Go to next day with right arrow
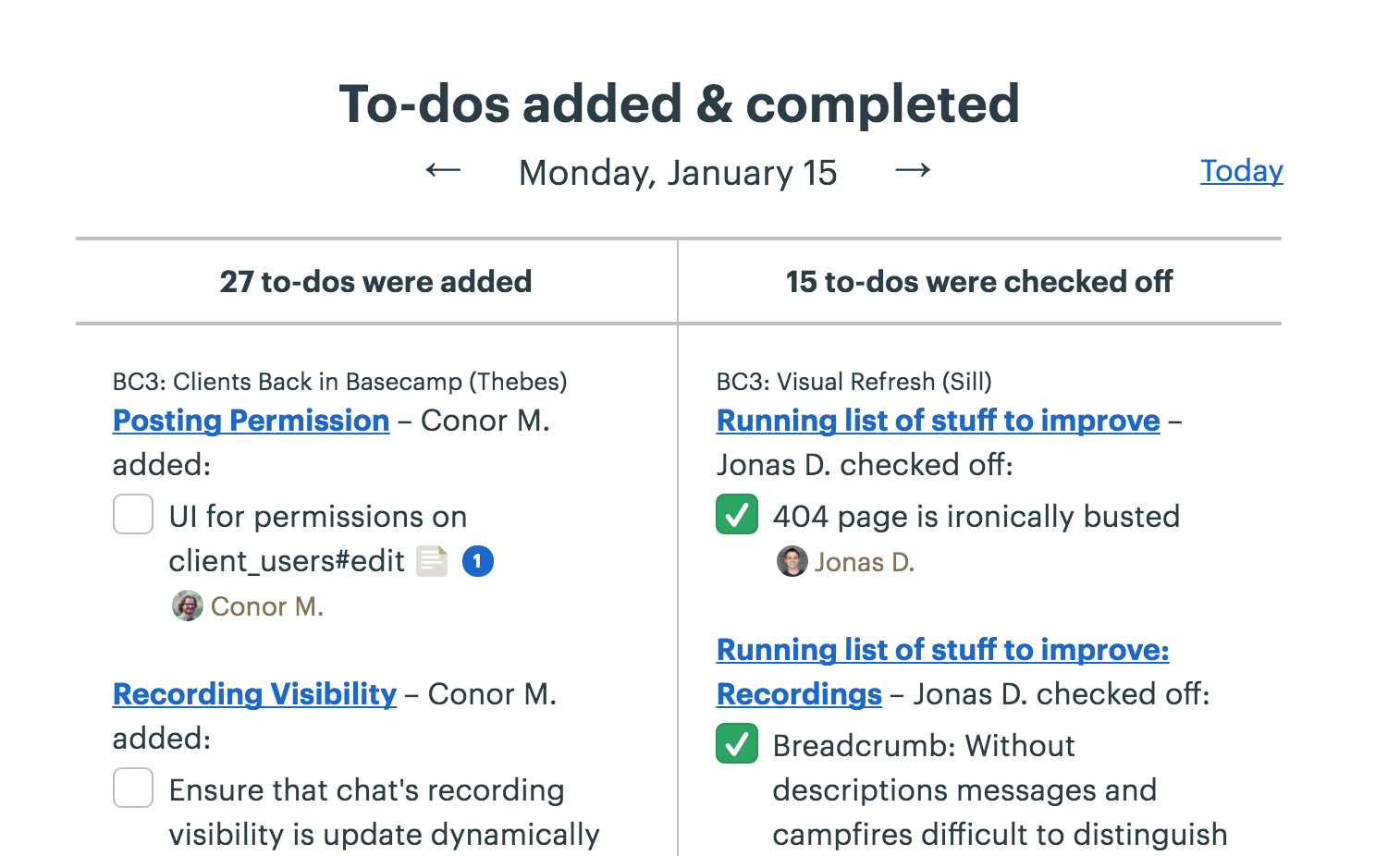The height and width of the screenshot is (856, 1400). tap(913, 170)
